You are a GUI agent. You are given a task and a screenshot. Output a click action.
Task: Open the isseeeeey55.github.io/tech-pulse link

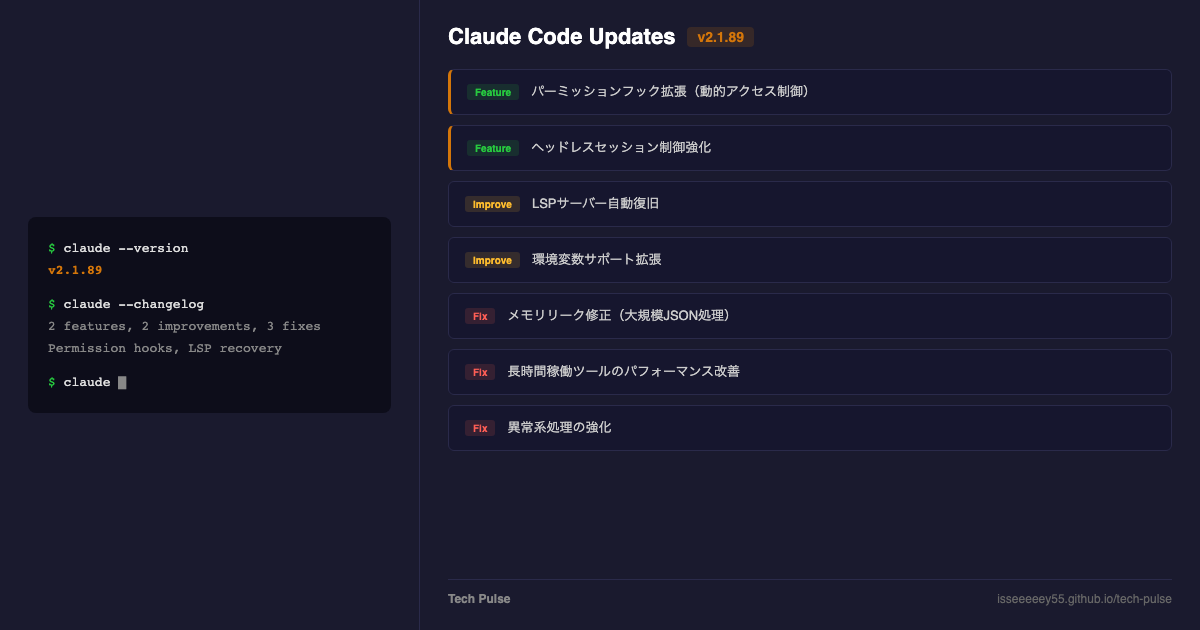(1084, 599)
